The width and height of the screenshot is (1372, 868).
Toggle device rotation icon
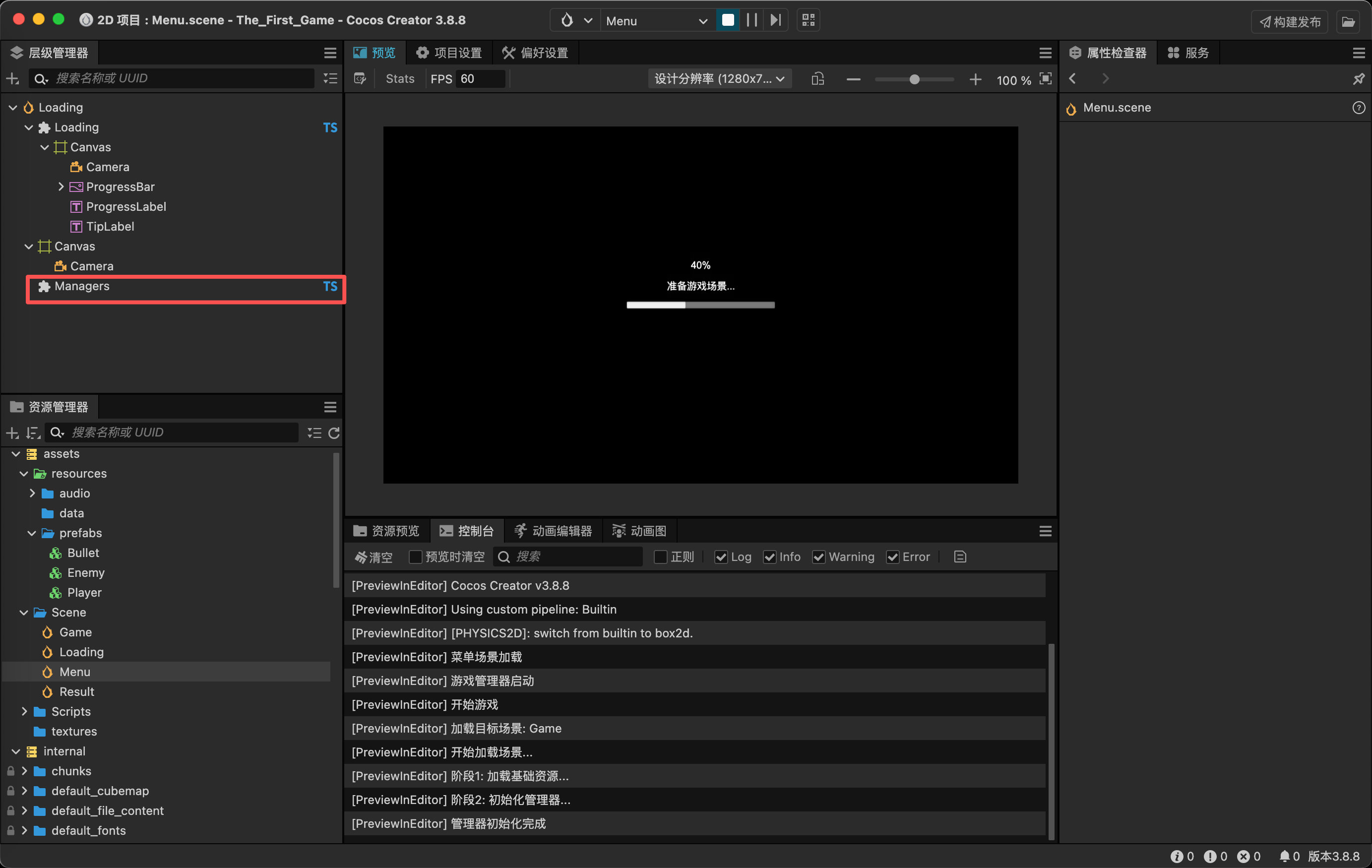point(817,79)
